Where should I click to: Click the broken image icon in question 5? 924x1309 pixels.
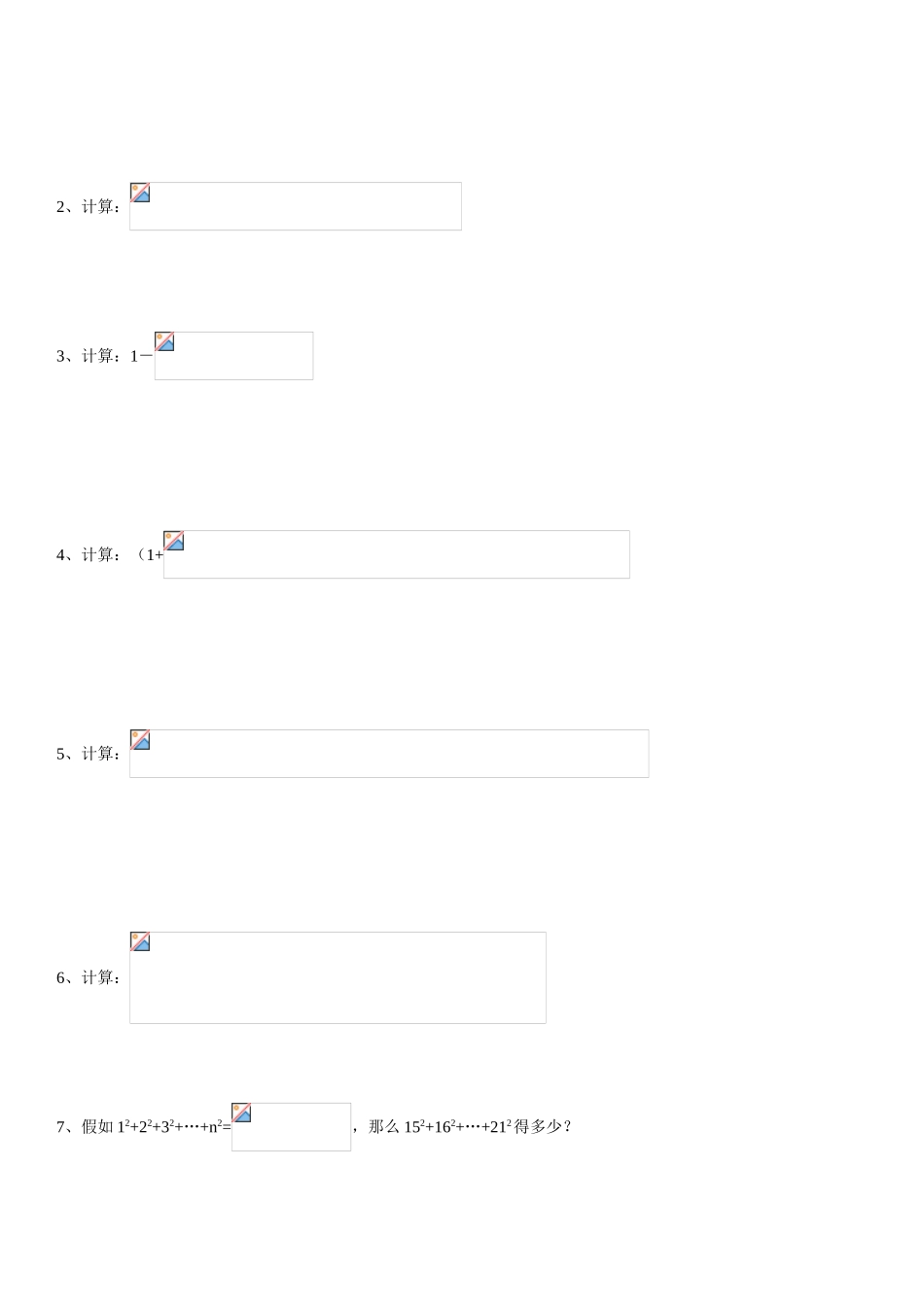[x=140, y=740]
